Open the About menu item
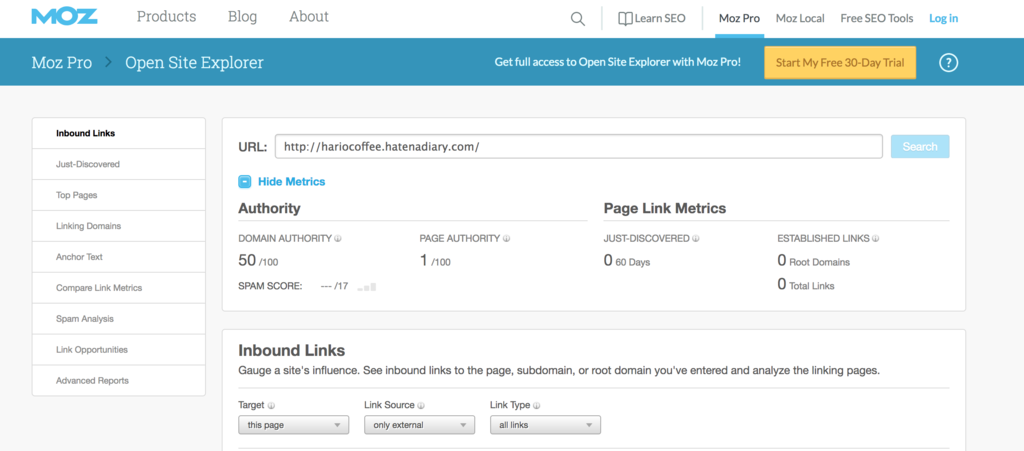The height and width of the screenshot is (451, 1024). (x=309, y=16)
